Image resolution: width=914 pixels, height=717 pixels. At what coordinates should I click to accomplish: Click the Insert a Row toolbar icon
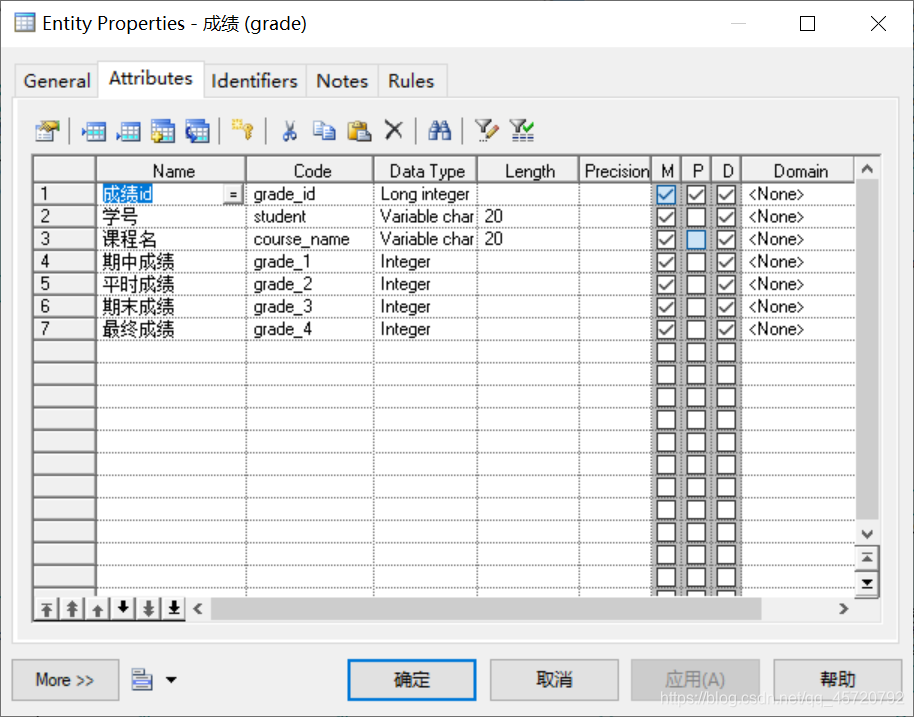93,130
